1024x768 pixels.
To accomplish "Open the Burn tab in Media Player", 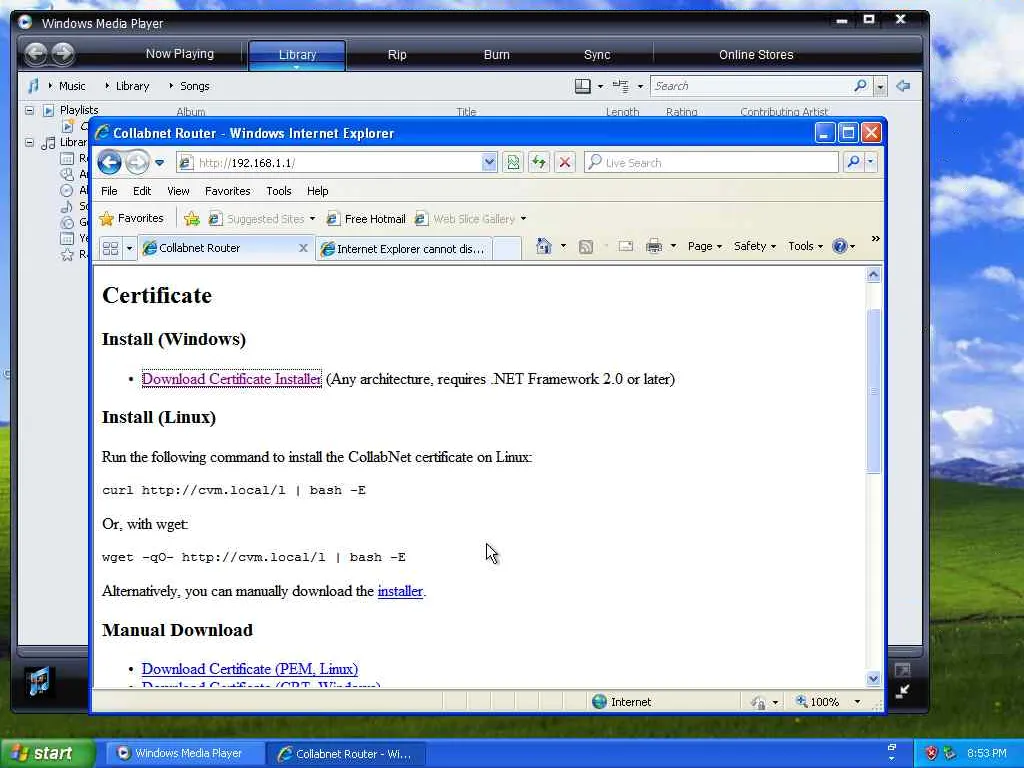I will tap(496, 55).
